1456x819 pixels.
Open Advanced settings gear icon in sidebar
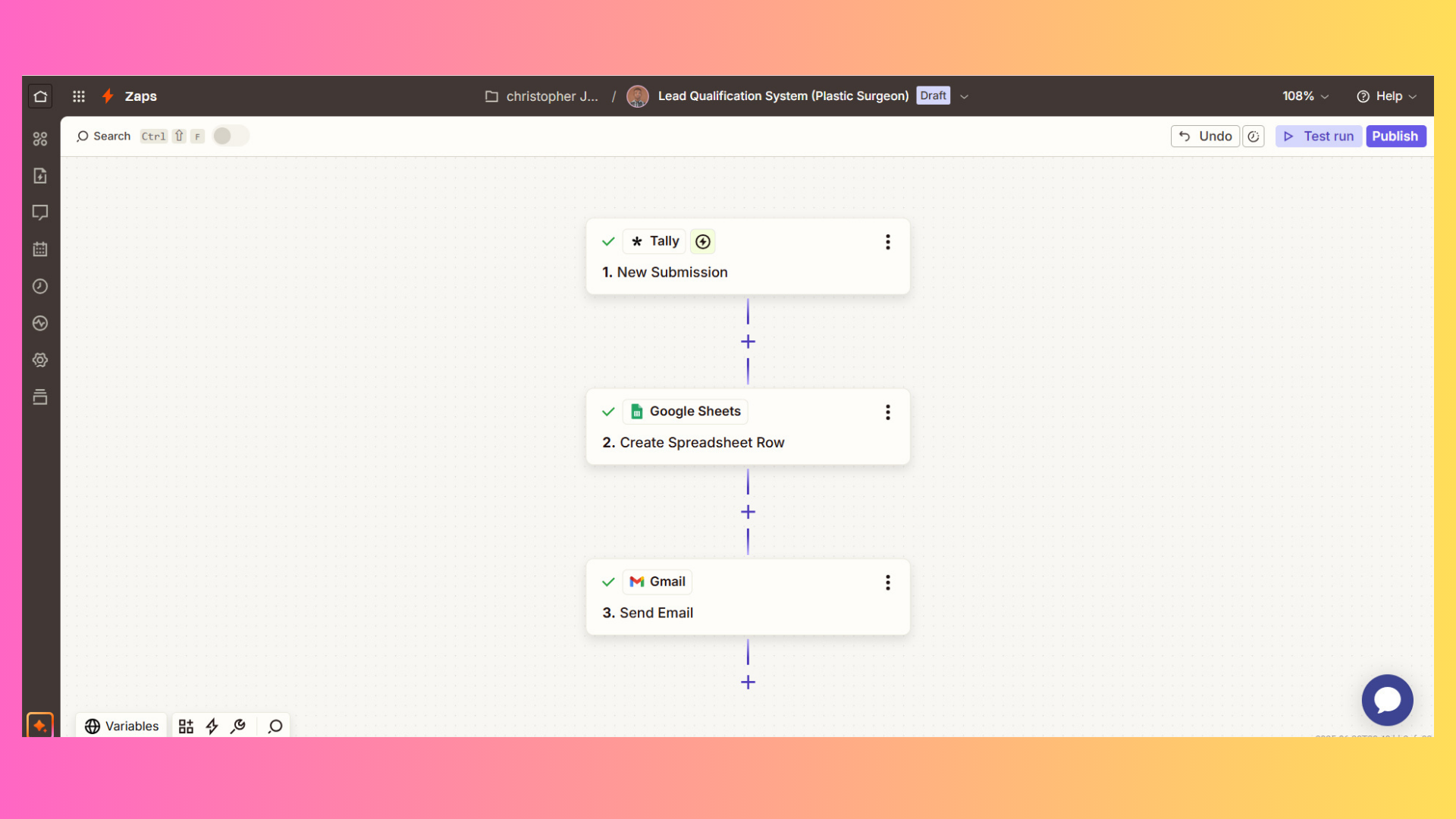(x=40, y=360)
